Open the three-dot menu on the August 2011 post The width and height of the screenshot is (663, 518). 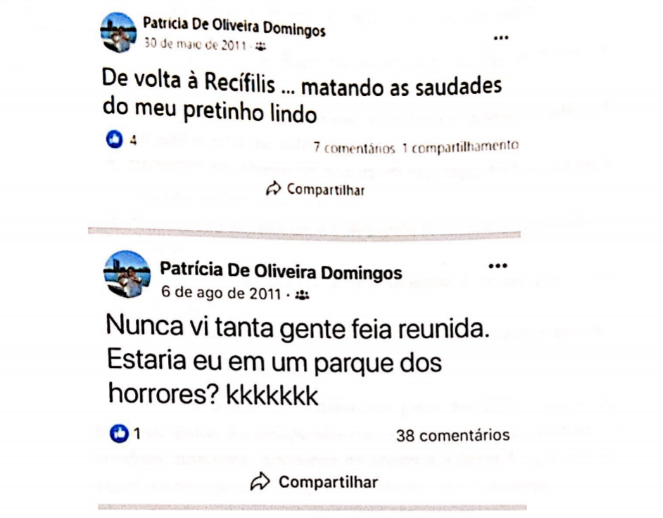(x=498, y=266)
